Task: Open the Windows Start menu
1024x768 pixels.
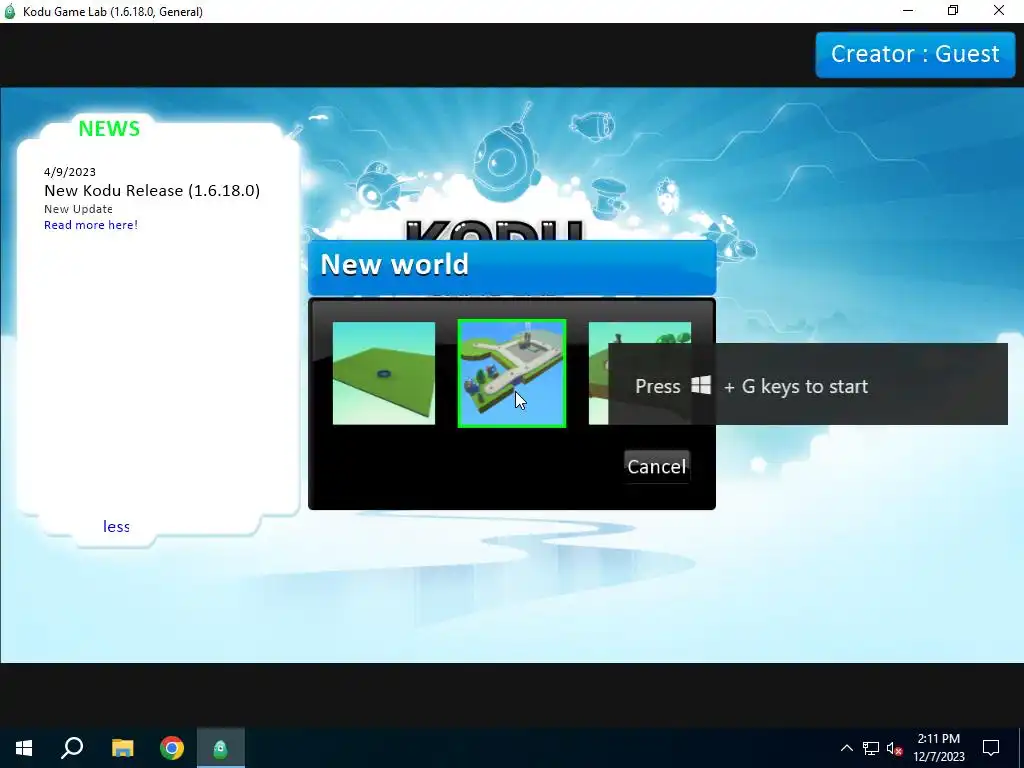Action: pos(24,748)
